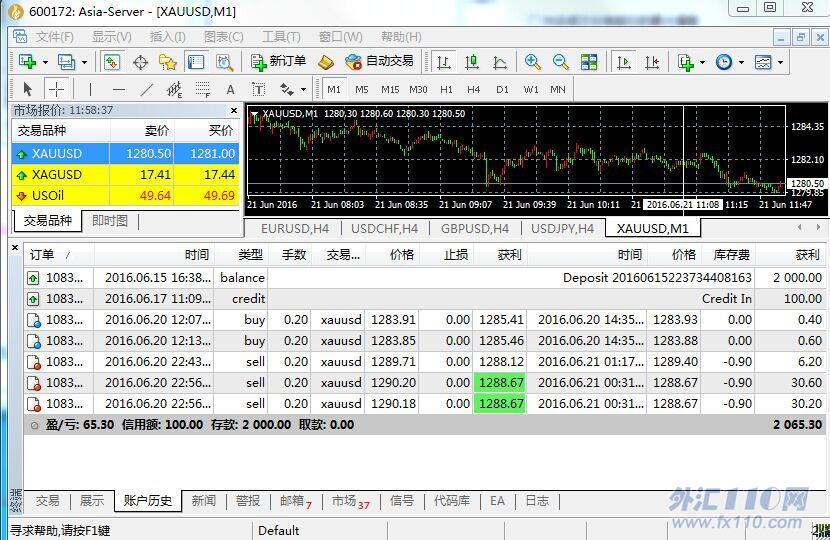Select the arrow cursor tool
This screenshot has width=830, height=540.
pyautogui.click(x=28, y=89)
